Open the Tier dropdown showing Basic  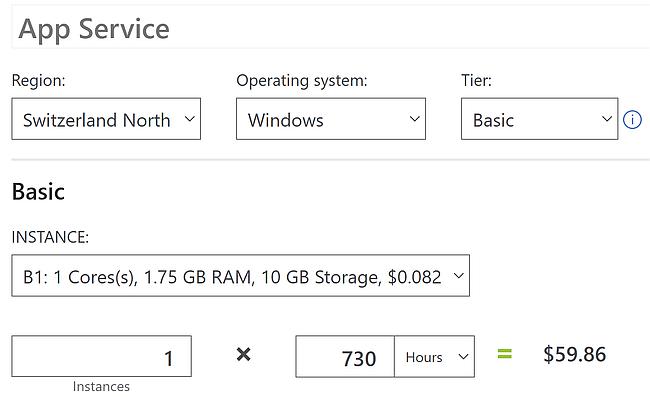point(539,119)
